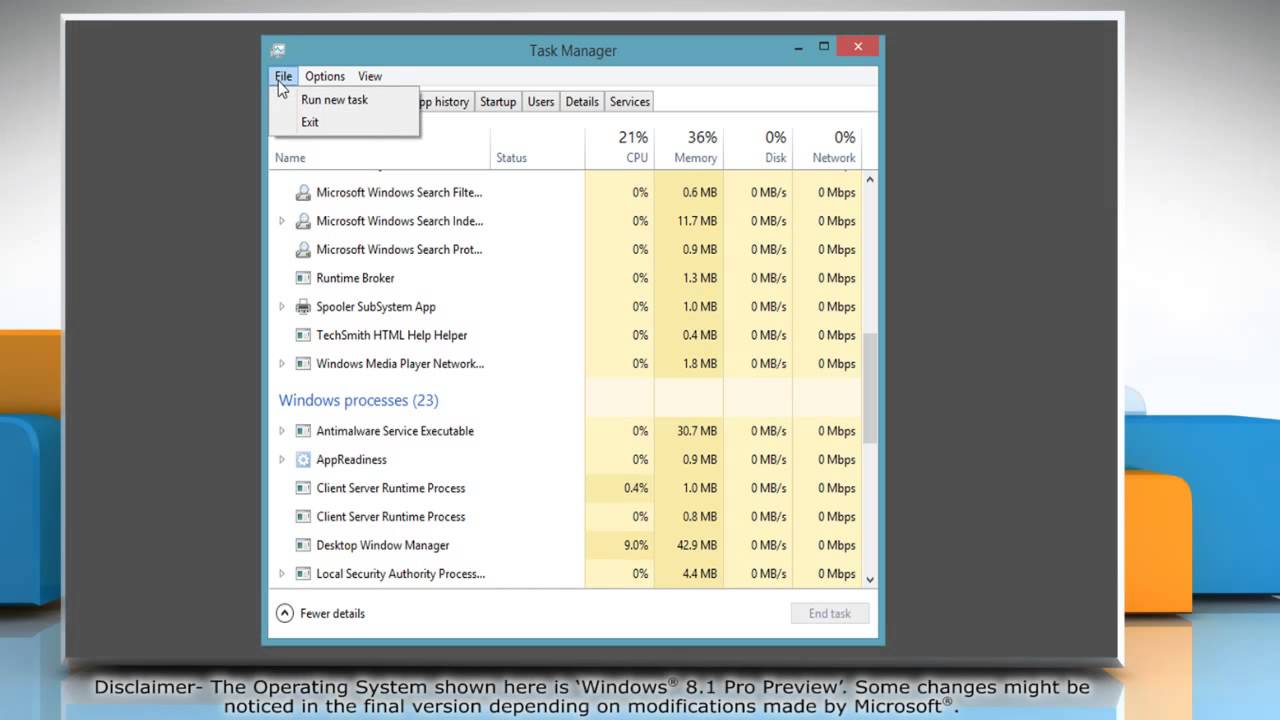Click the Desktop Window Manager icon
The width and height of the screenshot is (1280, 720).
tap(303, 545)
